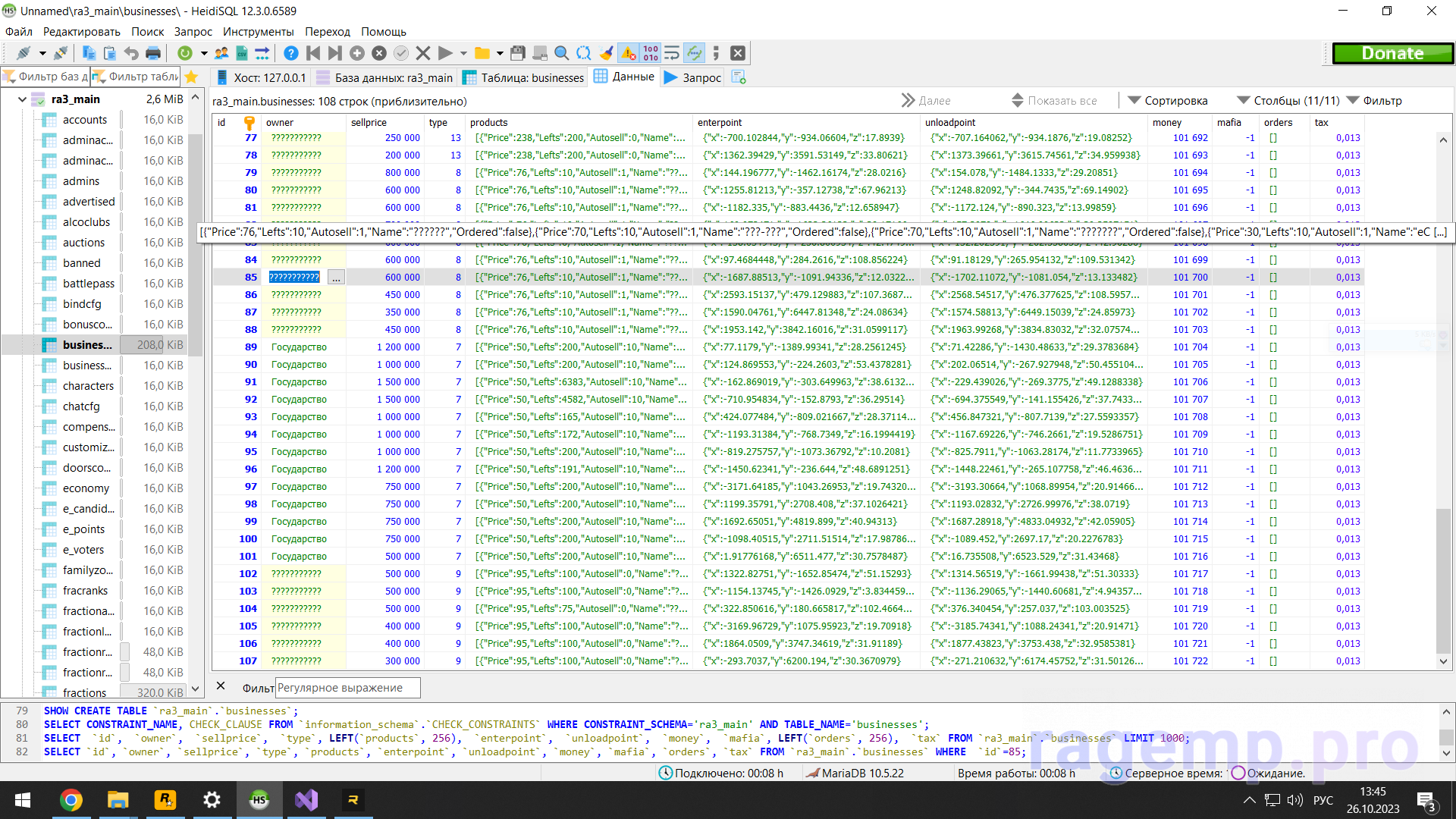Viewport: 1456px width, 819px height.
Task: Toggle stop-on-errors warning icon
Action: pos(628,53)
